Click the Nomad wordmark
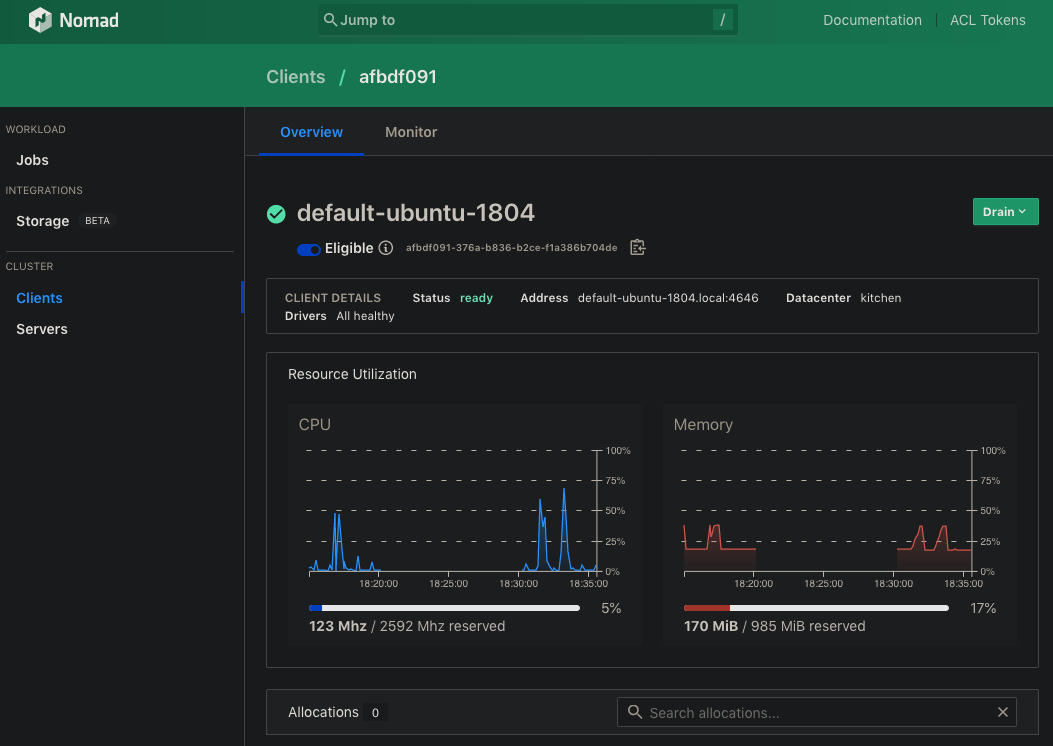 click(x=89, y=20)
